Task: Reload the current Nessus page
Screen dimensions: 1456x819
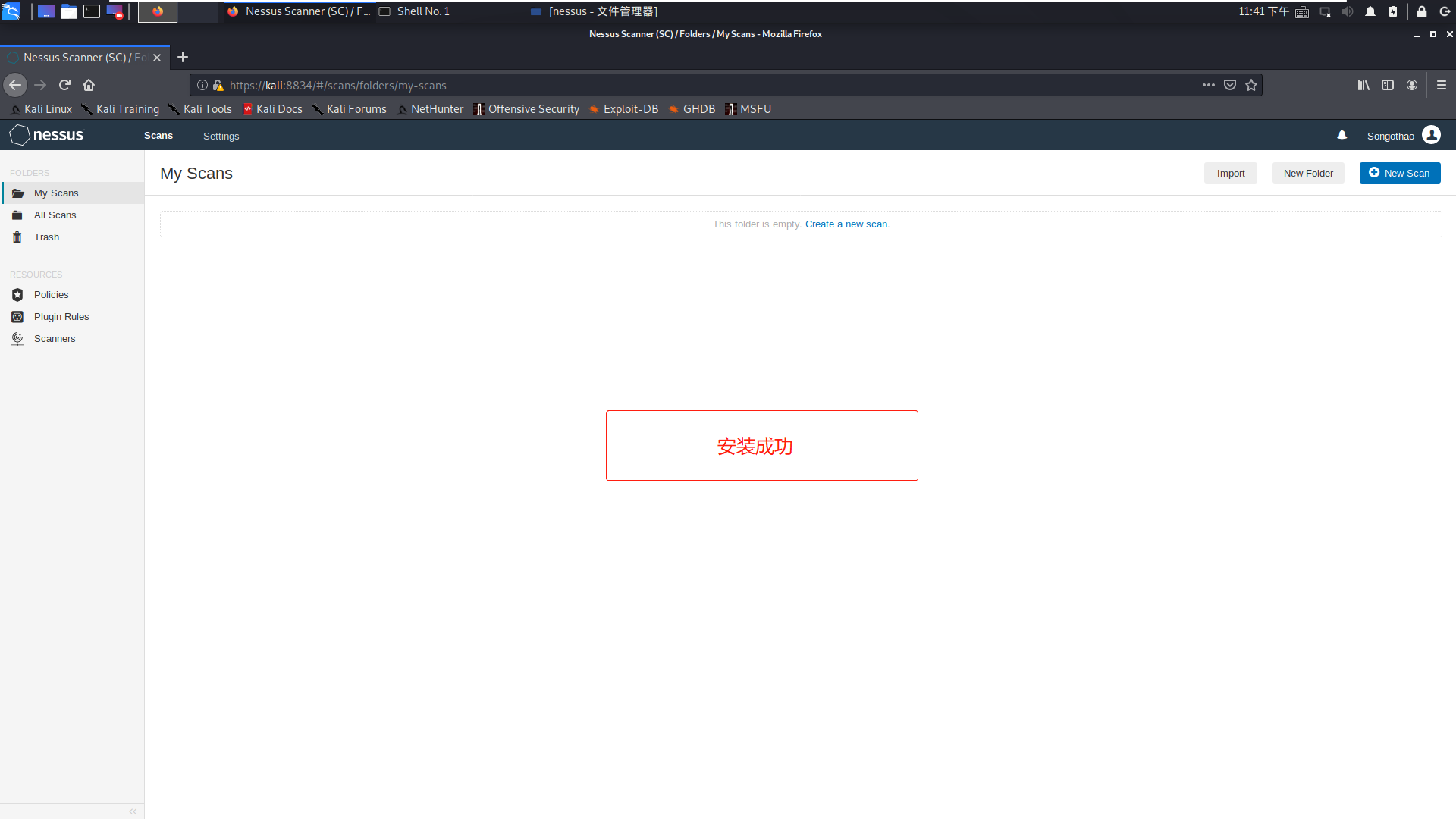Action: point(64,85)
